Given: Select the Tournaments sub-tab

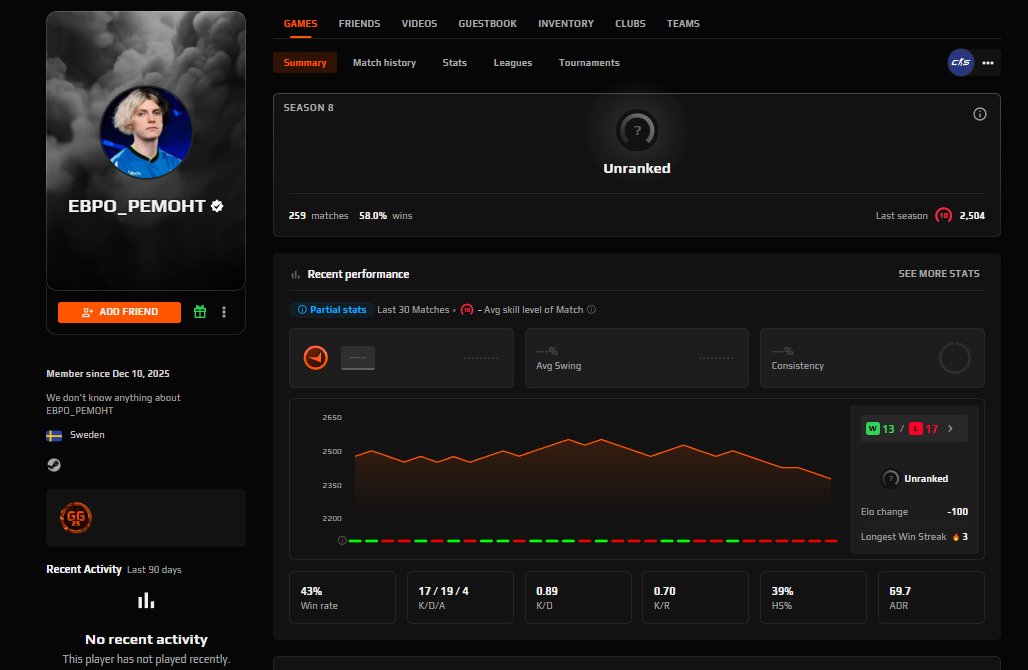Looking at the screenshot, I should point(589,63).
